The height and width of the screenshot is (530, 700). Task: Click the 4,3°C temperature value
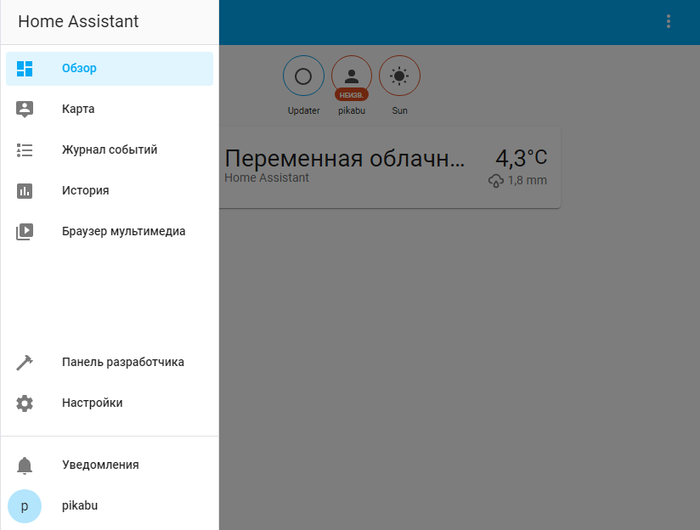point(521,158)
